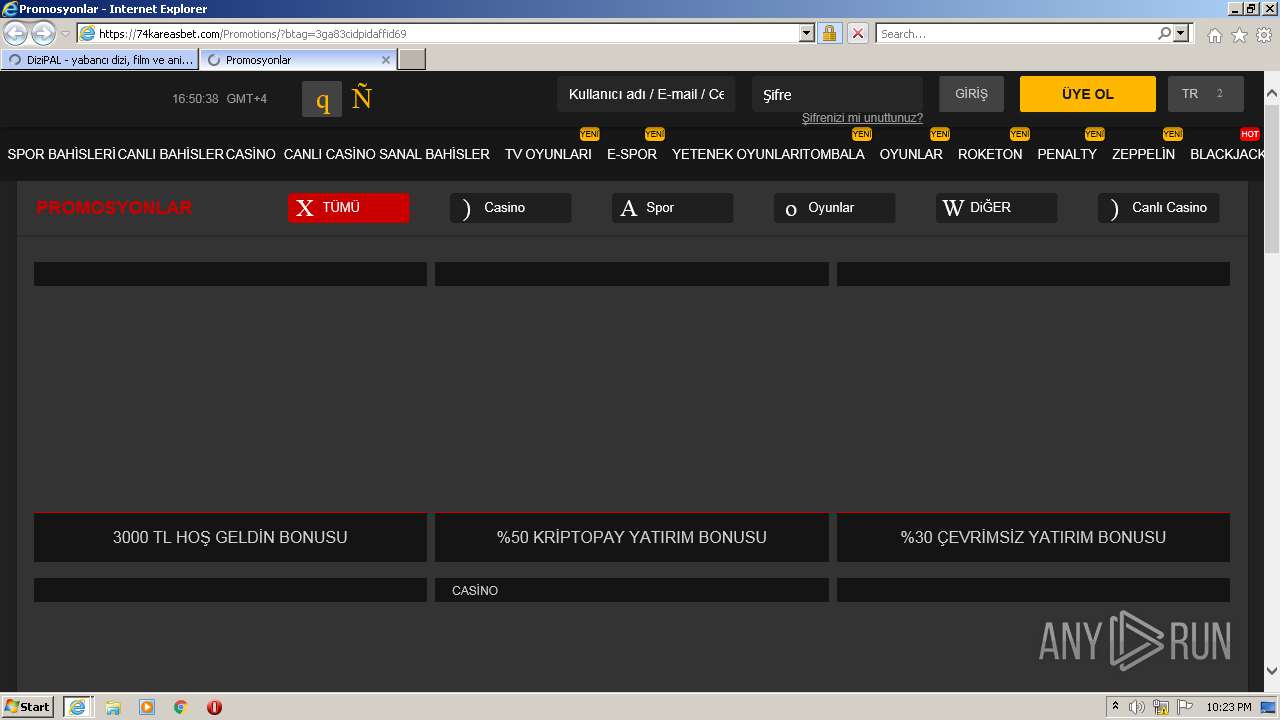Focus the Kullanıcı adı / E-mail field
The image size is (1280, 720).
646,94
